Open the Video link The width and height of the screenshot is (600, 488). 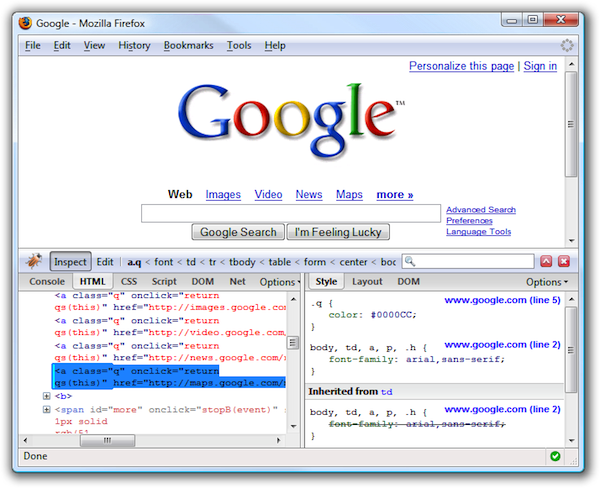pos(268,194)
